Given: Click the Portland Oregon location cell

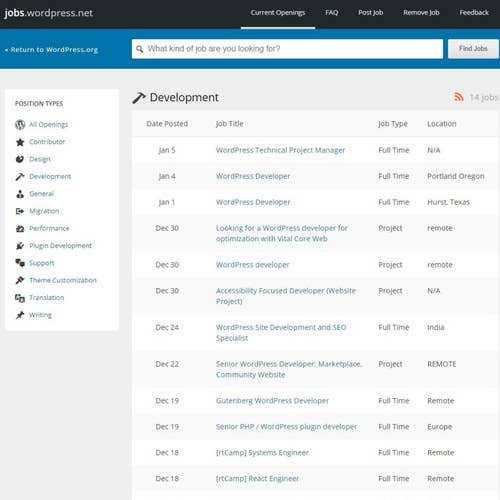Looking at the screenshot, I should [x=456, y=176].
